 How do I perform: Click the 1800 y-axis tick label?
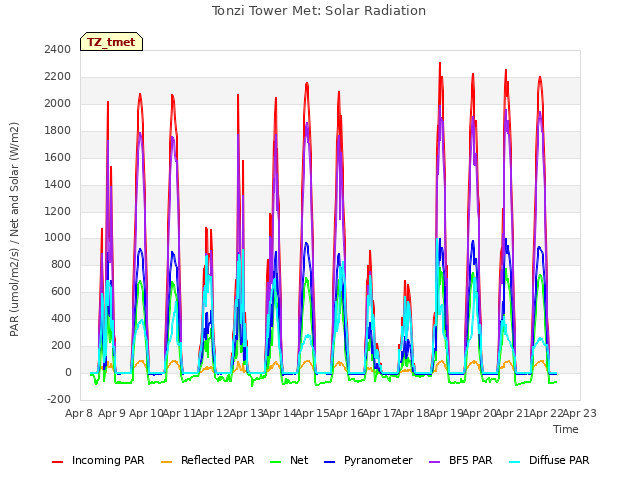coord(58,131)
